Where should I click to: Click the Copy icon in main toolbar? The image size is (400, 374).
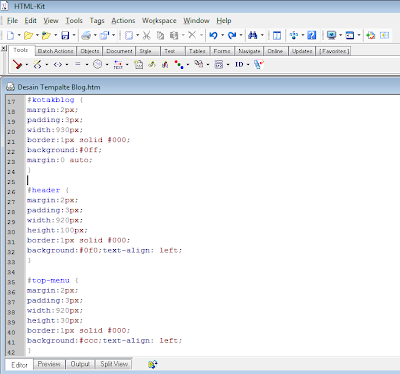coord(161,35)
